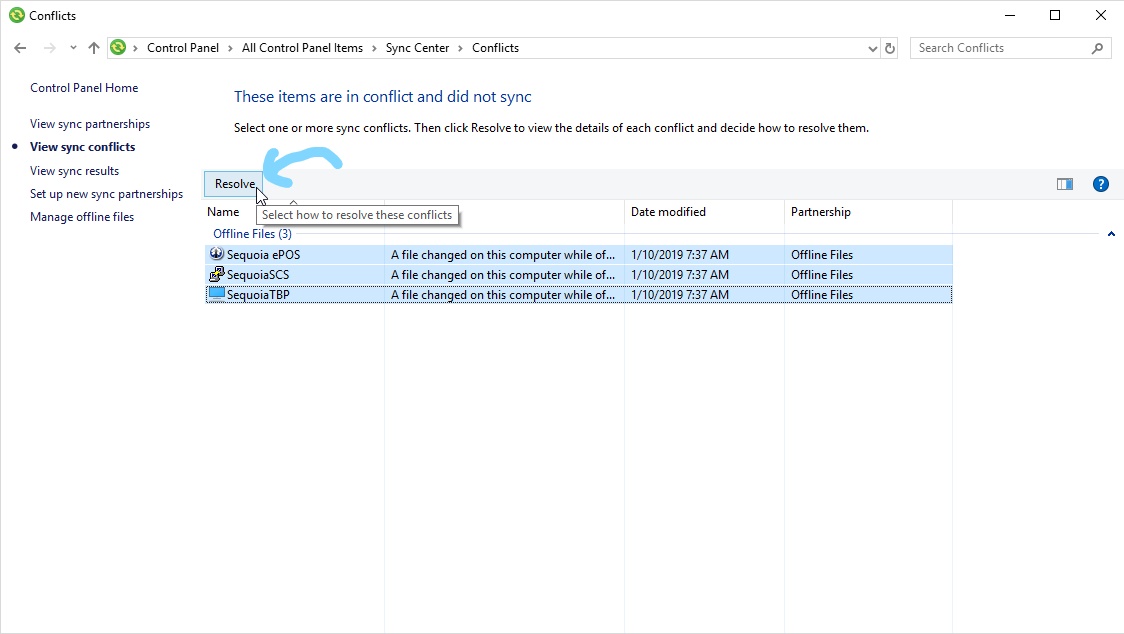Click the Resolve button
The width and height of the screenshot is (1124, 634).
click(234, 184)
